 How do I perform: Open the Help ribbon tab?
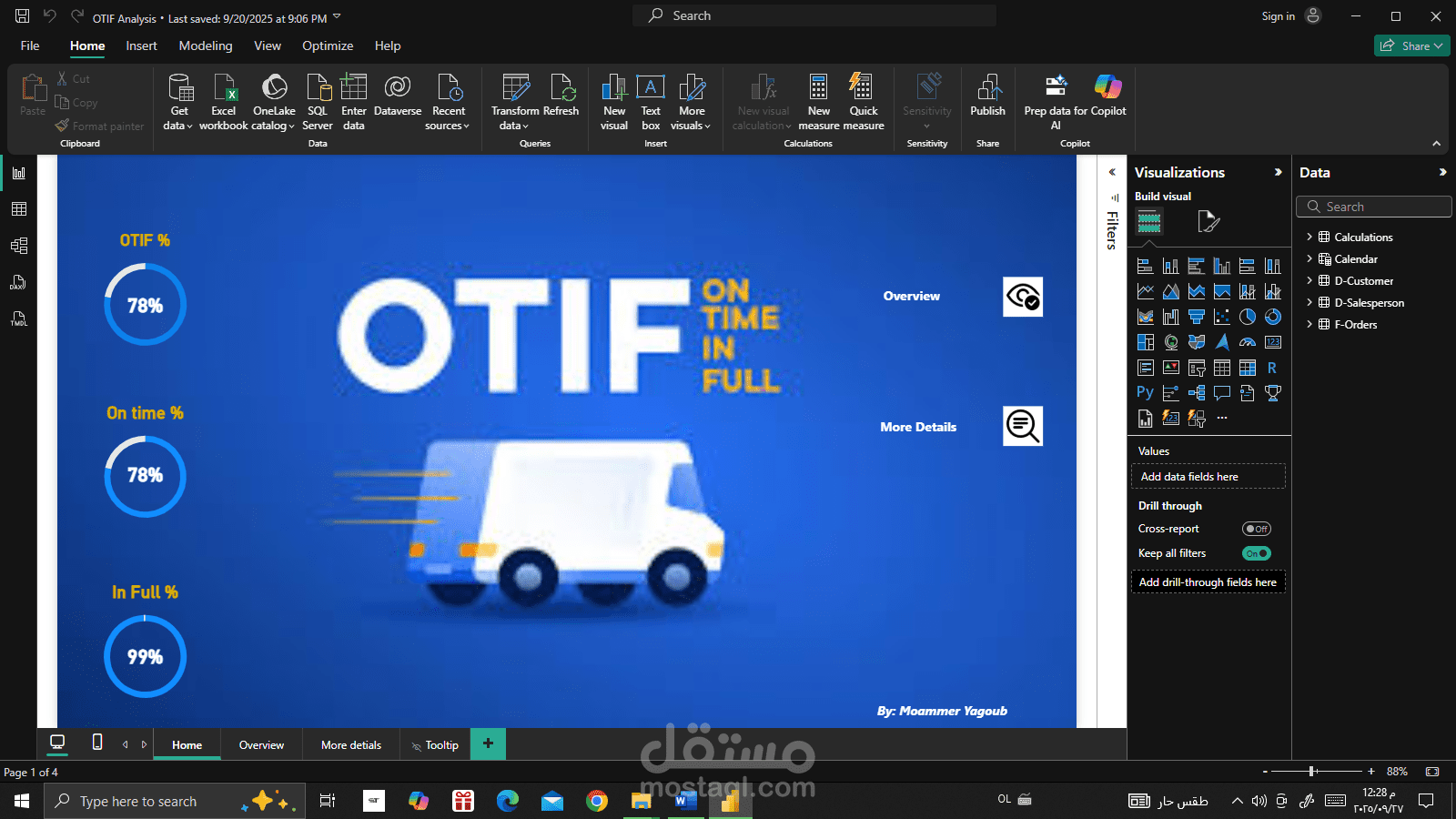tap(388, 45)
